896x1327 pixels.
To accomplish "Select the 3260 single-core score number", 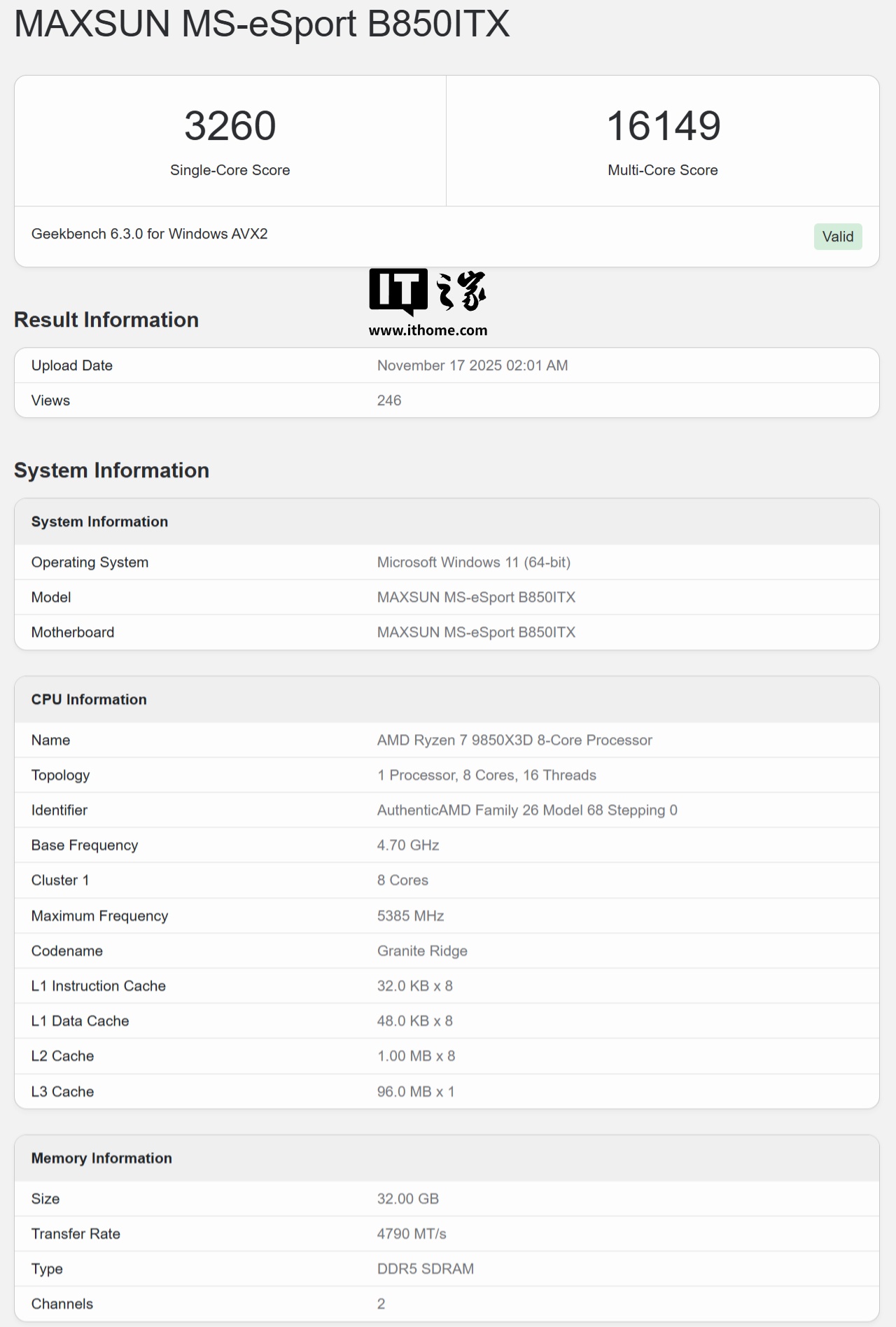I will tap(230, 126).
